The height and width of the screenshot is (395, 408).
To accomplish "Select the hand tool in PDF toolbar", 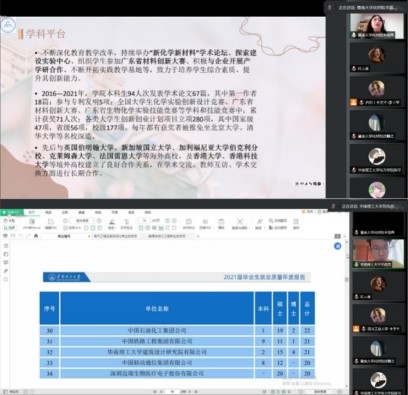I will click(9, 221).
